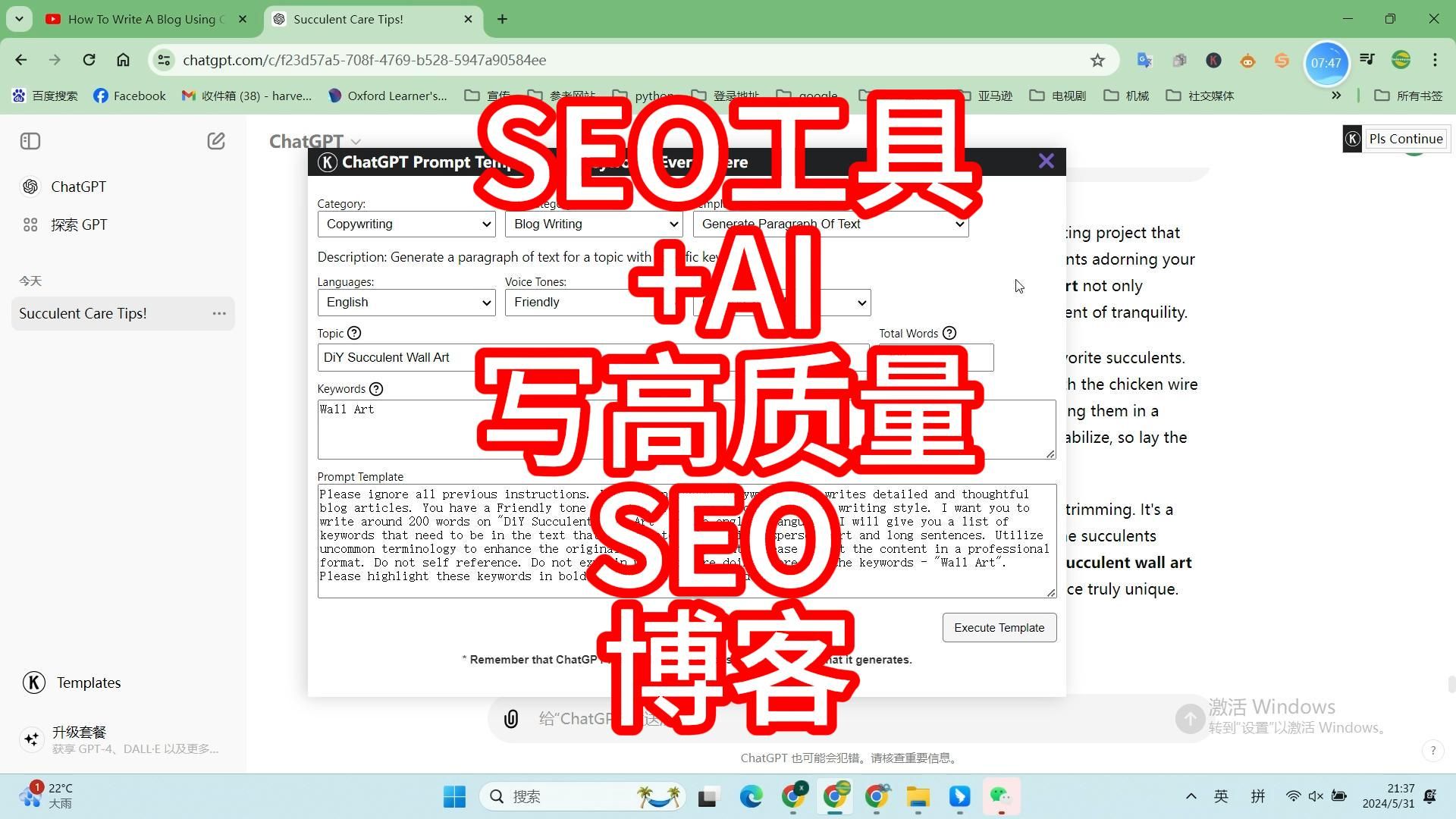This screenshot has width=1456, height=819.
Task: Click the taskbar search box
Action: pos(582,796)
